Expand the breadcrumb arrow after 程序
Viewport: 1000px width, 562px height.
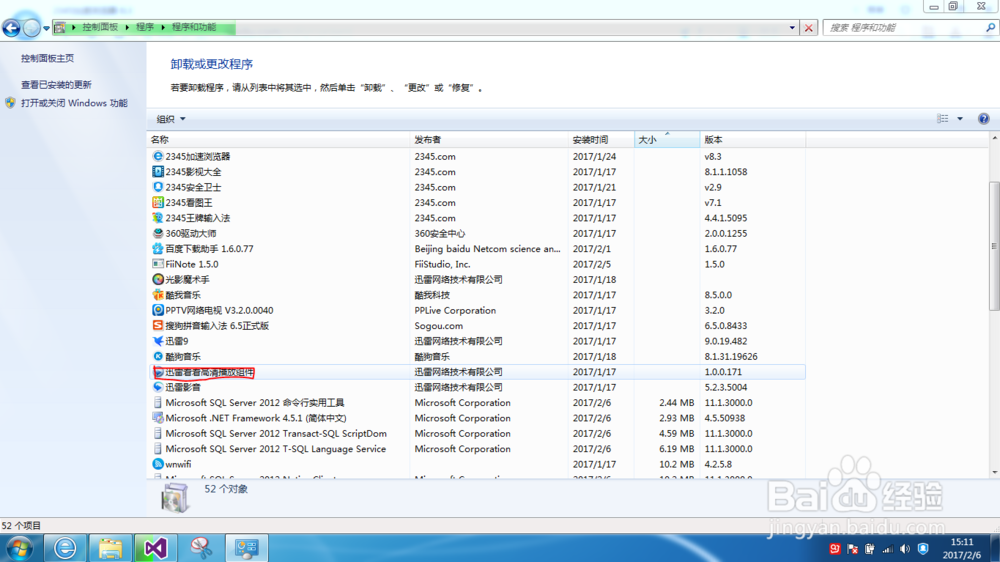pos(163,27)
